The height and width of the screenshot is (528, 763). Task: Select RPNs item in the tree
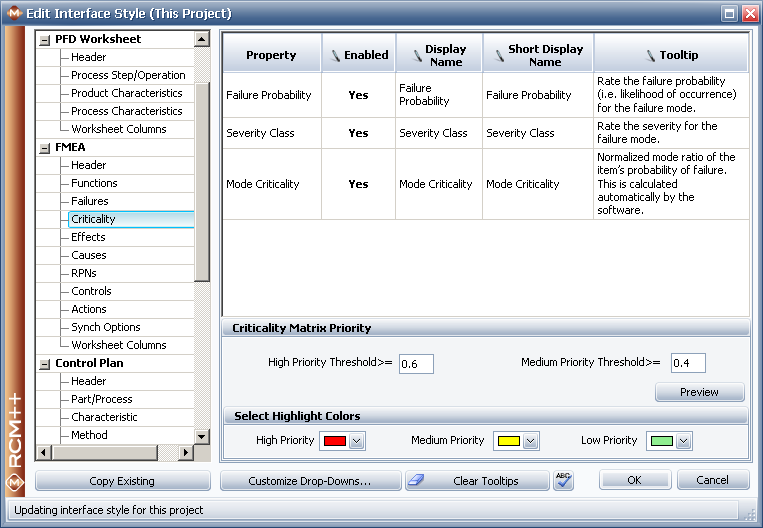84,273
